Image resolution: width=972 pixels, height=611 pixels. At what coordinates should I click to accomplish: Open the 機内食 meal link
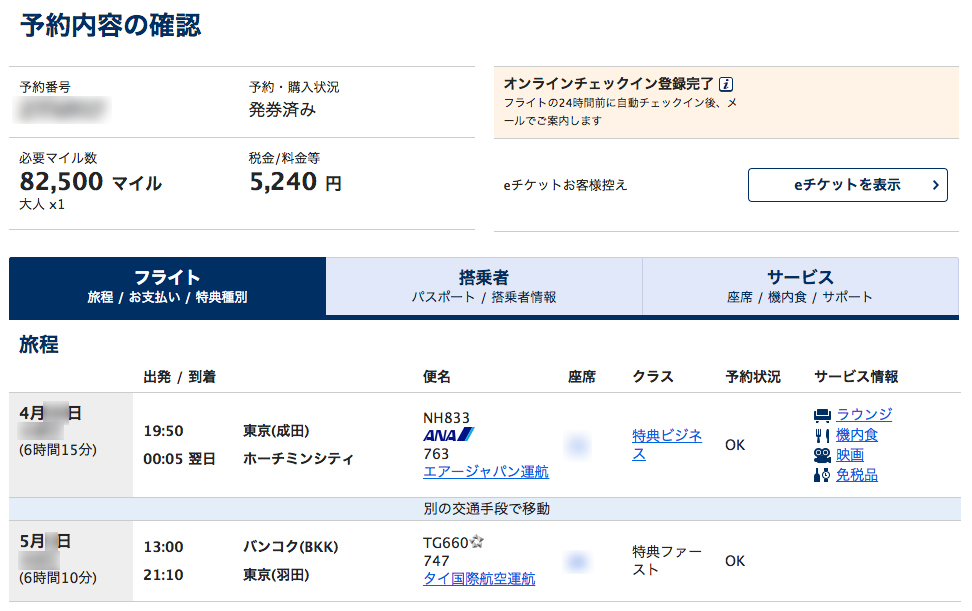[x=855, y=434]
